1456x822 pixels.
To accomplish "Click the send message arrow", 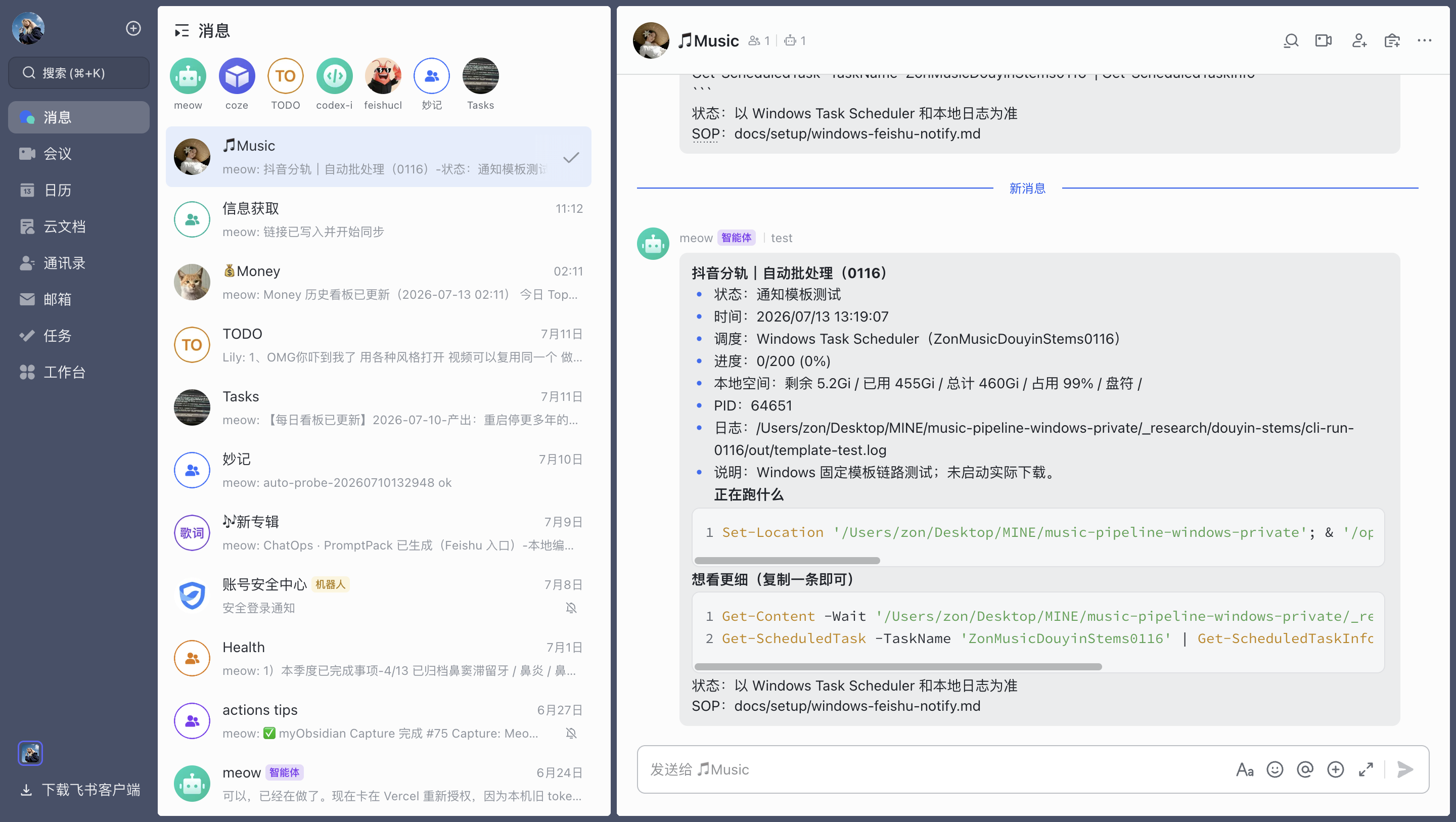I will point(1405,769).
